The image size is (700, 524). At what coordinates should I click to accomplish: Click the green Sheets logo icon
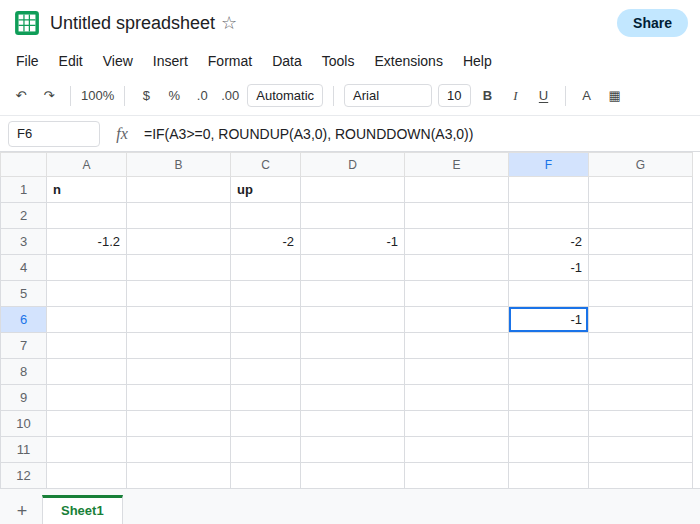(x=27, y=23)
